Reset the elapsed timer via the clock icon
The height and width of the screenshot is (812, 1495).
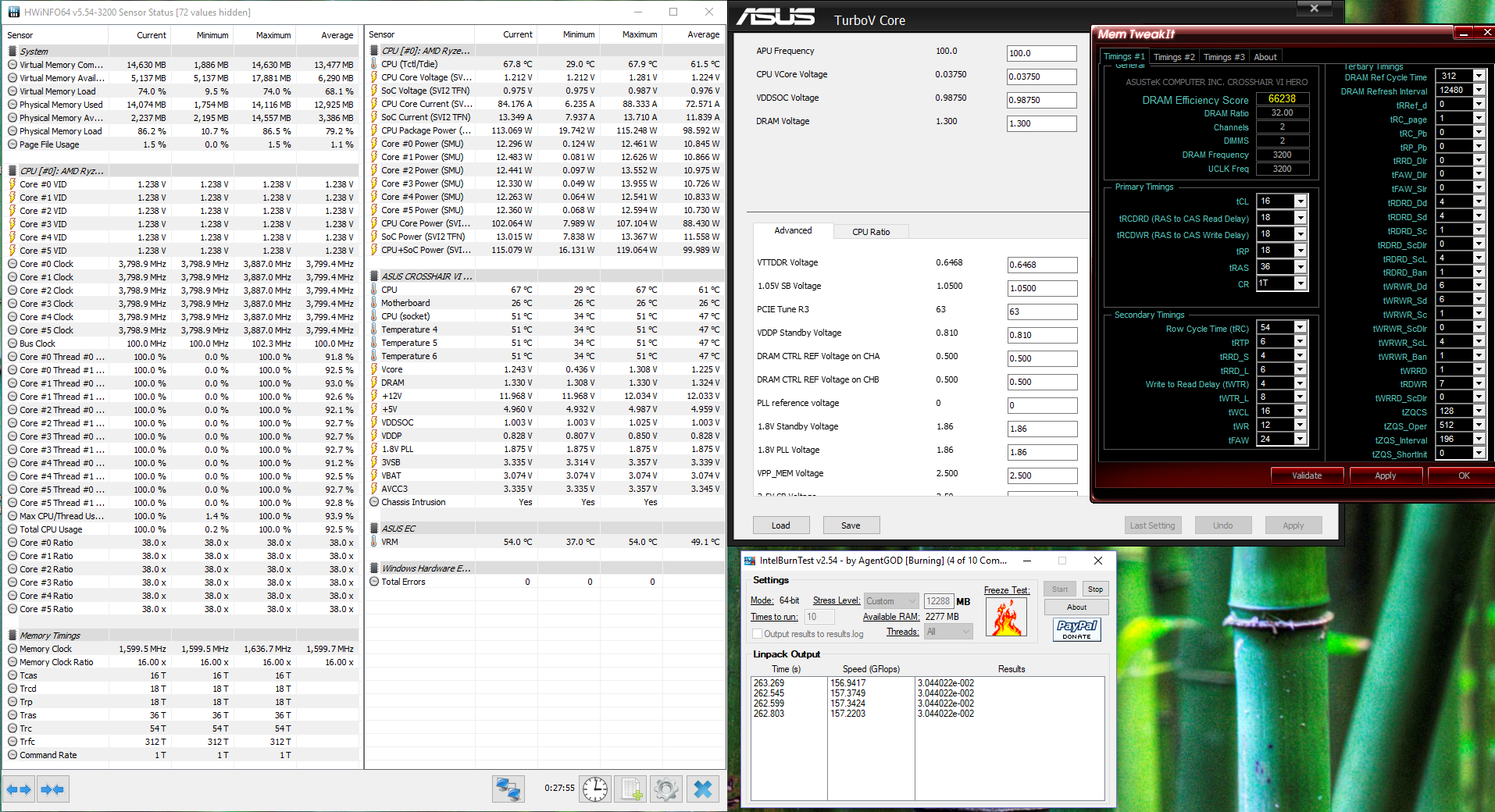pos(595,789)
